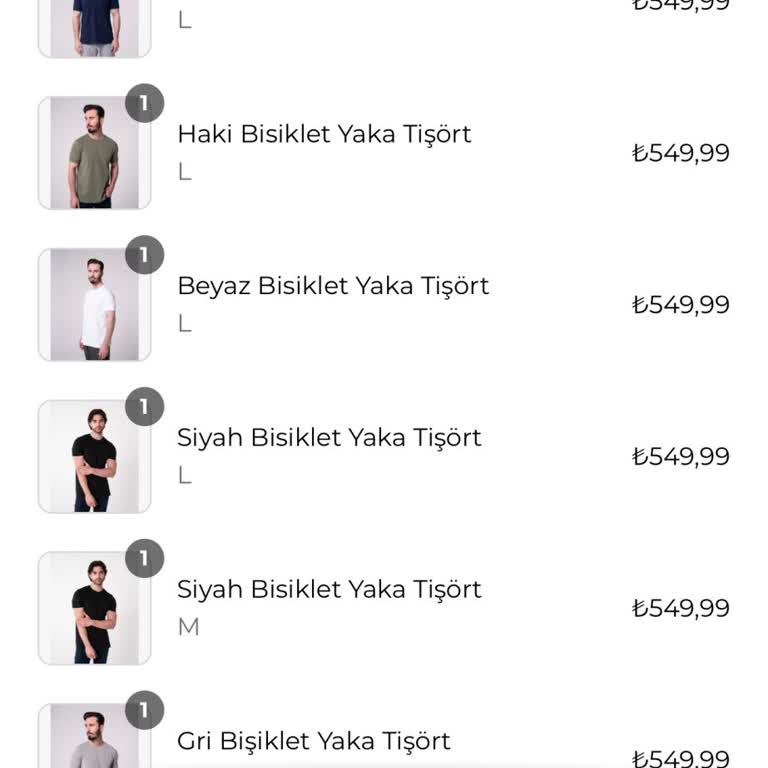Click the price of the Beyaz t-shirt
The image size is (768, 768).
pyautogui.click(x=681, y=305)
